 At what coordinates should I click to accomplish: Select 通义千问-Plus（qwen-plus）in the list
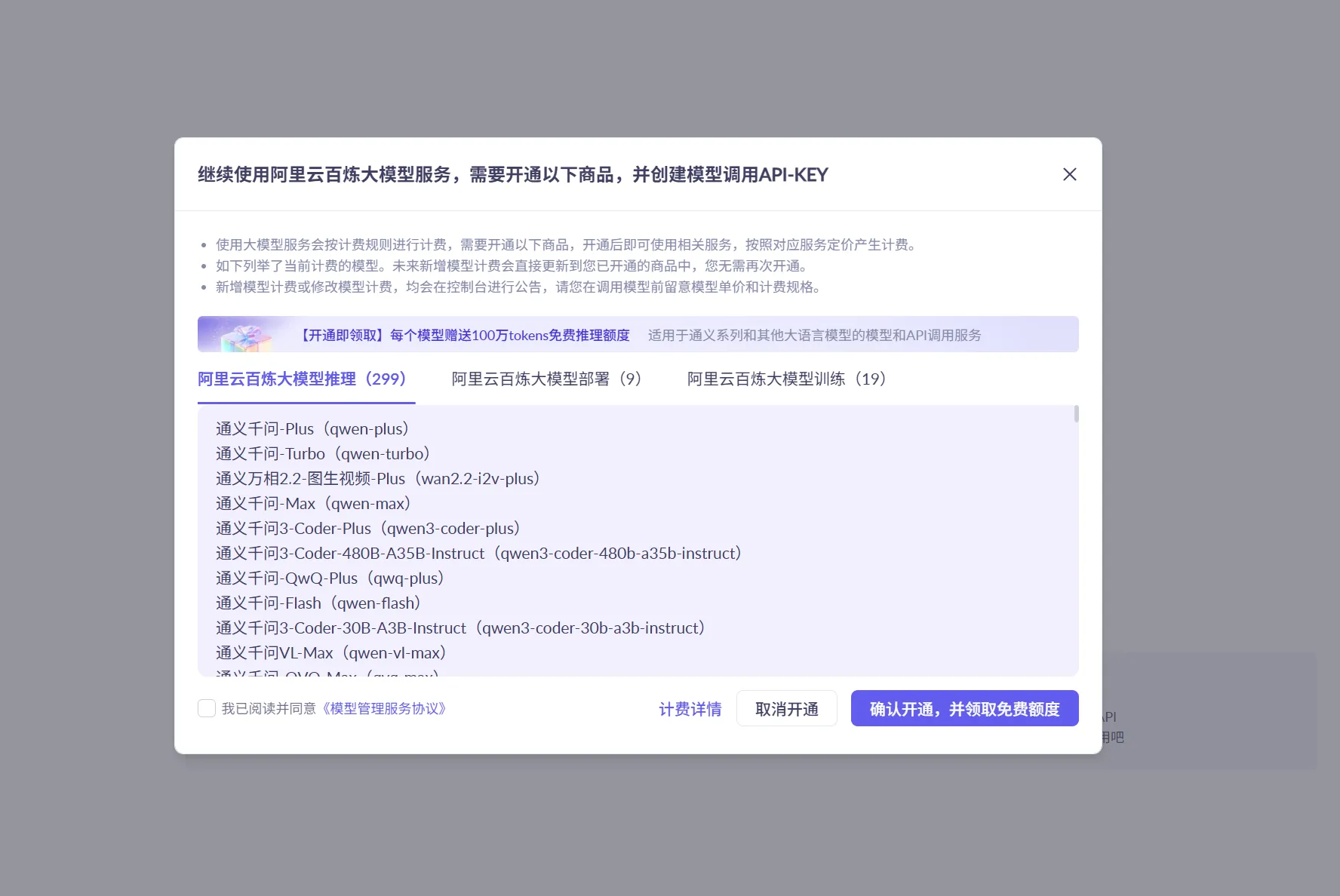(312, 428)
